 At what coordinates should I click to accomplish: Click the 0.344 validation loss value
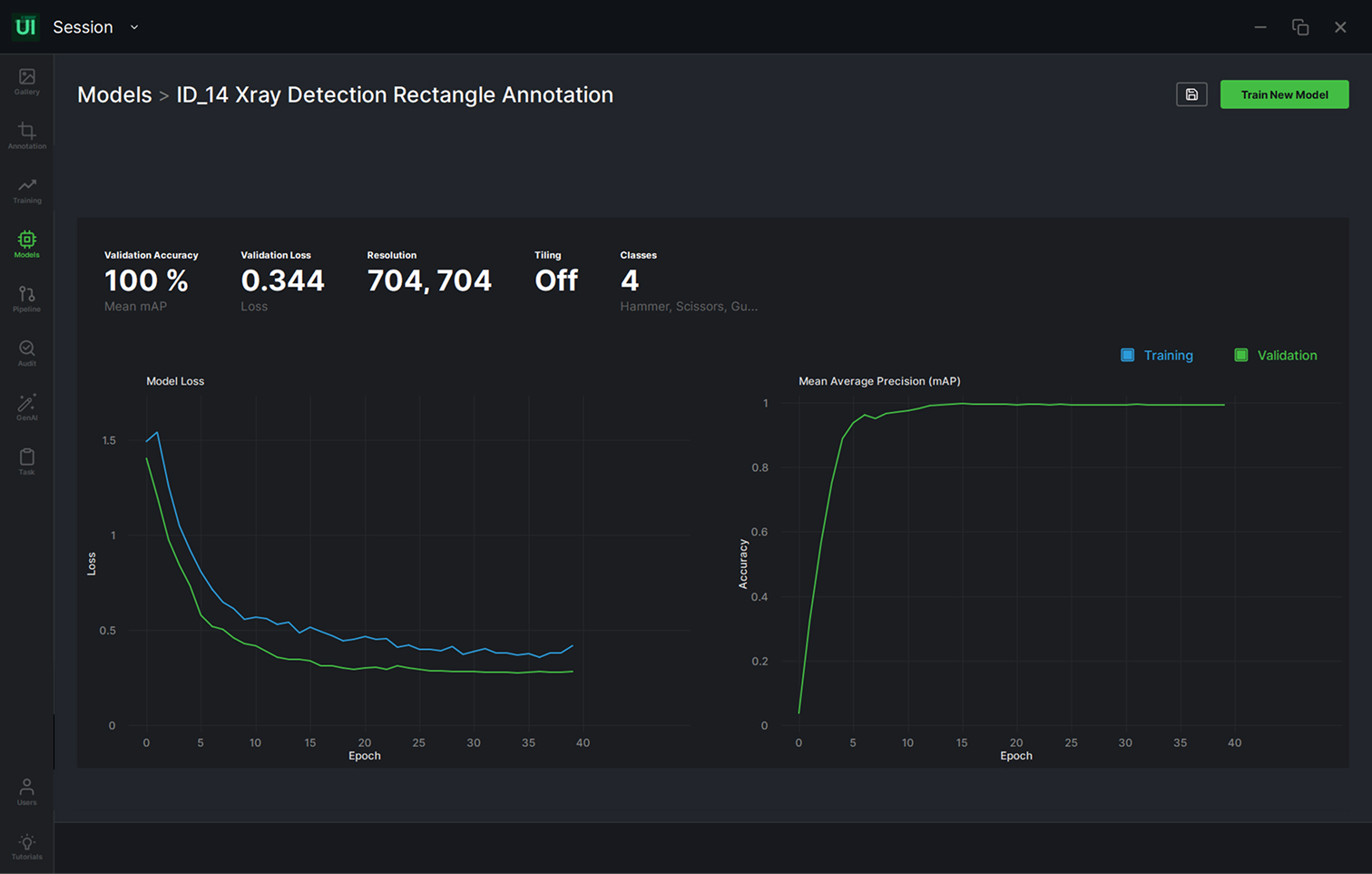tap(282, 280)
